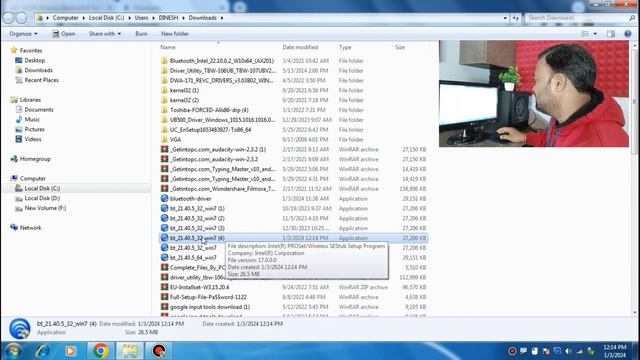Open the view options dropdown arrow

[x=595, y=34]
